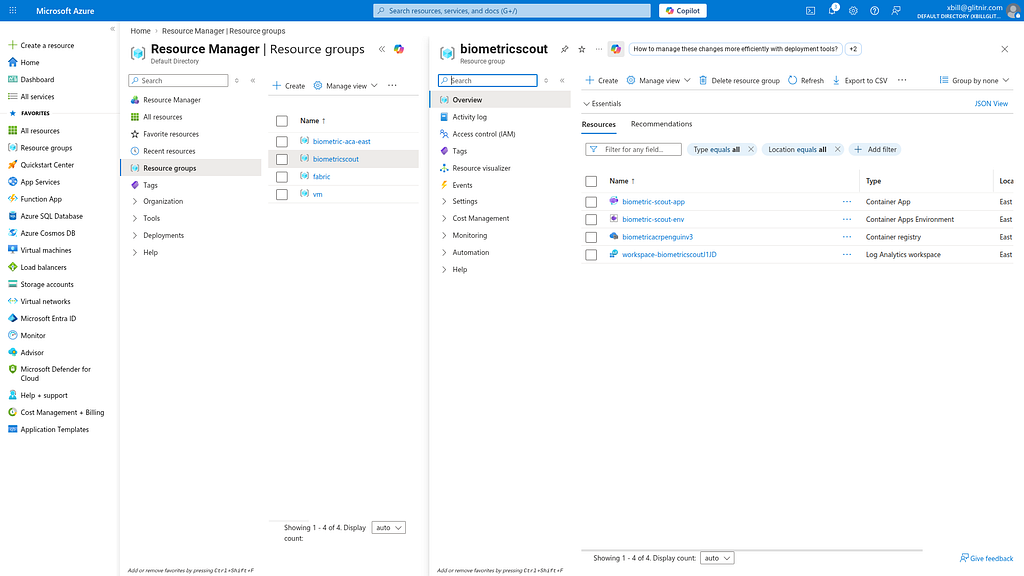Select the Resources tab
Screen dimensions: 1024x576
(599, 124)
